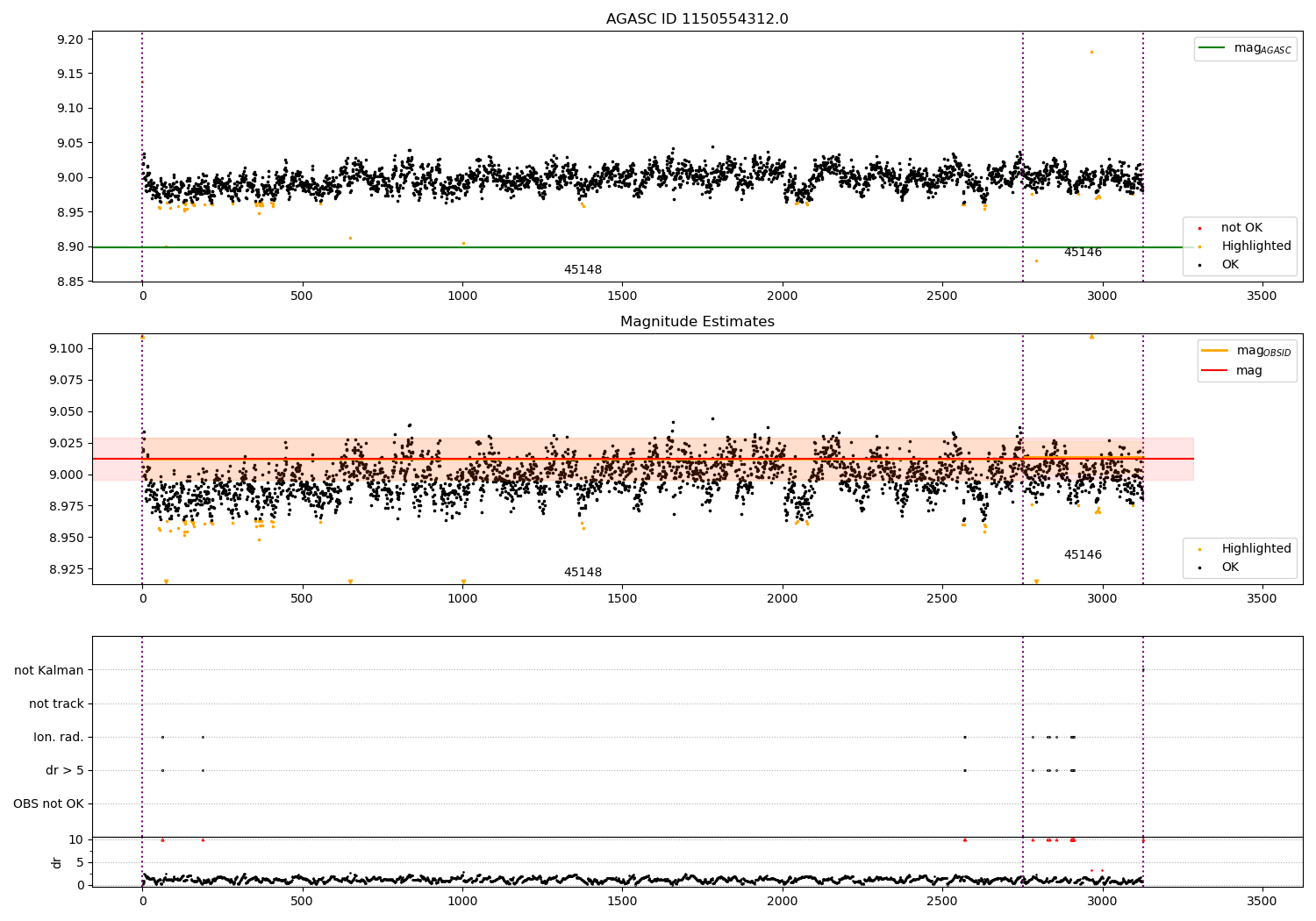The height and width of the screenshot is (921, 1316).
Task: Click the 'not Kalman' row label
Action: click(x=49, y=670)
